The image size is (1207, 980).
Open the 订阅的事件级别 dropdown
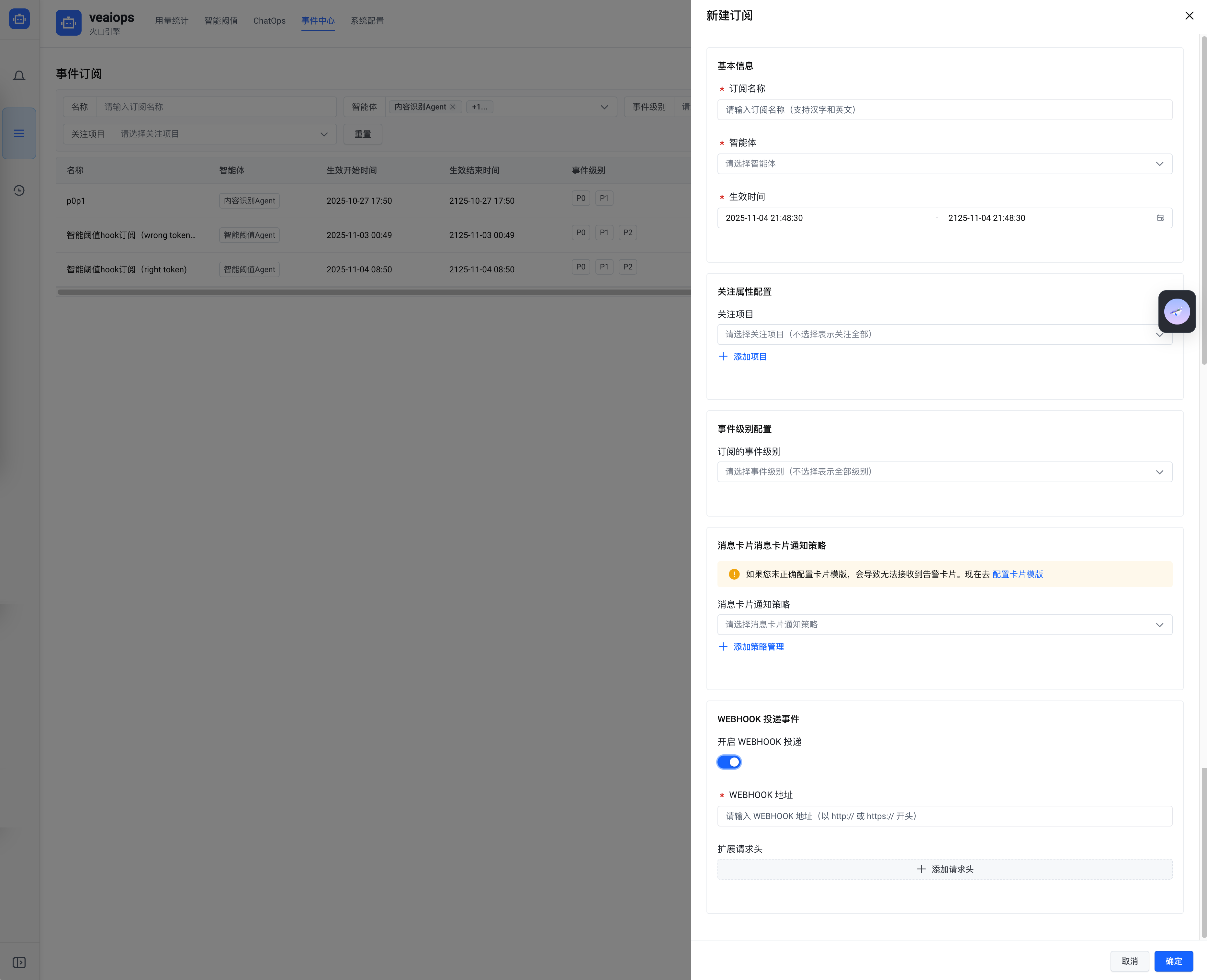point(945,472)
